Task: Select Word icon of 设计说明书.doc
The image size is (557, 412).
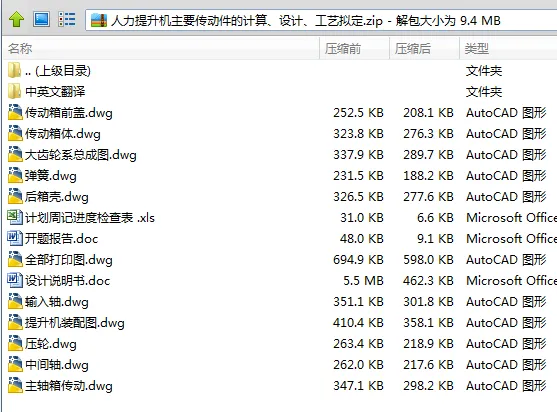Action: coord(15,280)
